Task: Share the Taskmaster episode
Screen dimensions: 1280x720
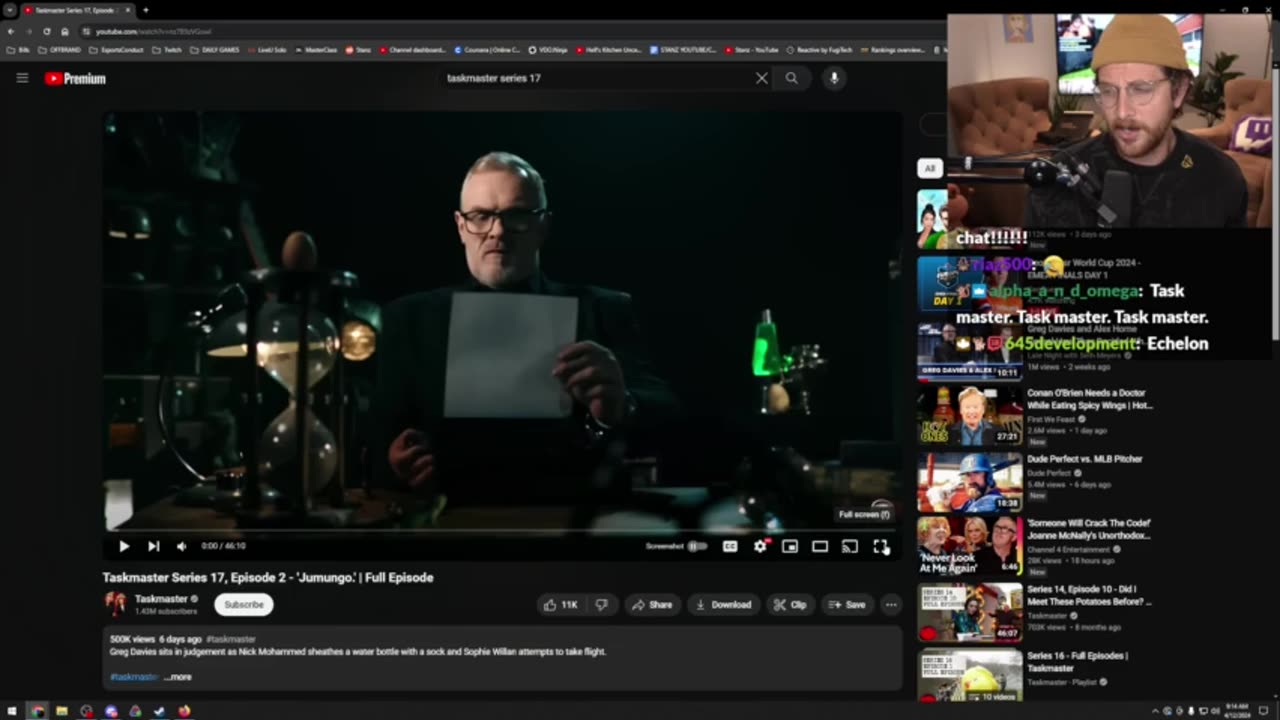Action: pos(651,605)
